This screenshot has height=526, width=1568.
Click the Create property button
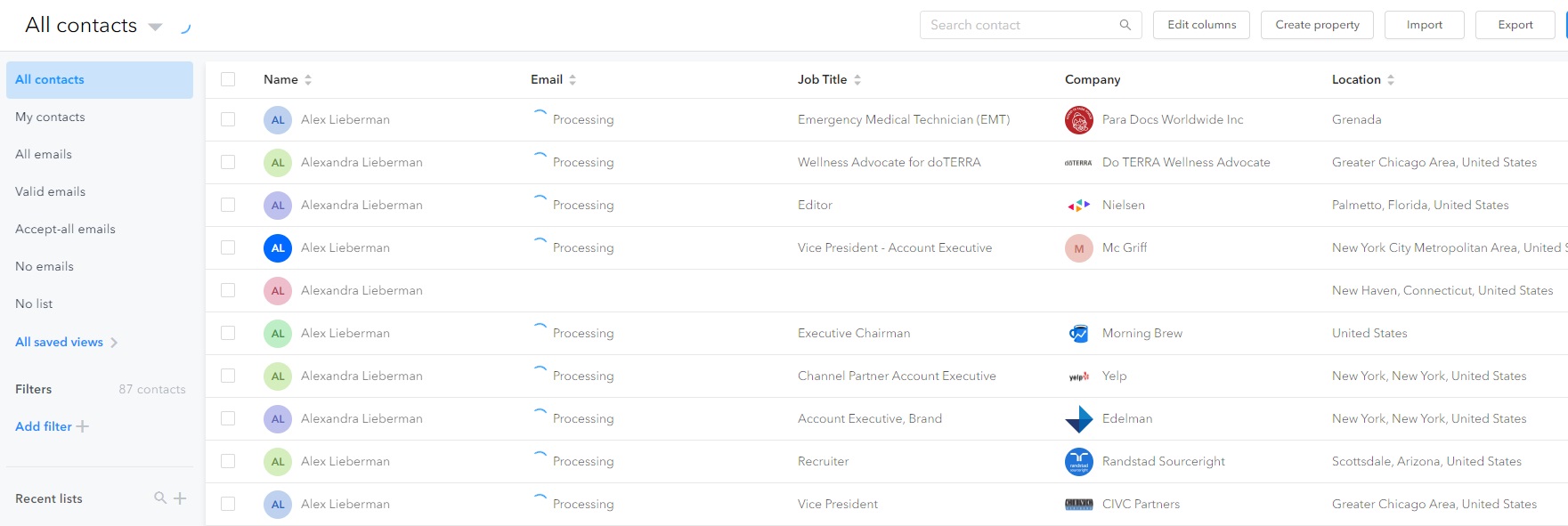pos(1318,25)
